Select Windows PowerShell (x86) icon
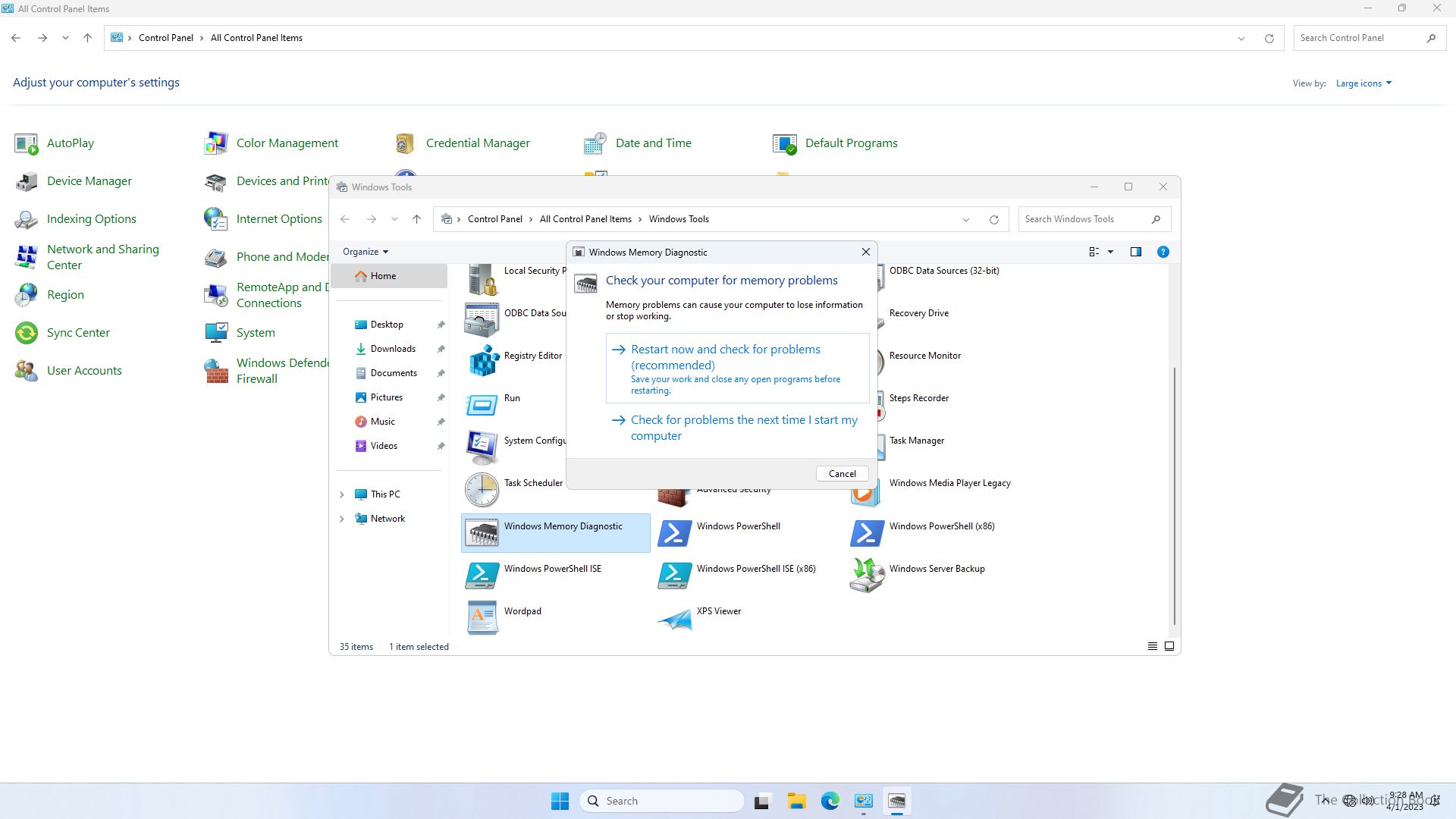 [x=868, y=533]
